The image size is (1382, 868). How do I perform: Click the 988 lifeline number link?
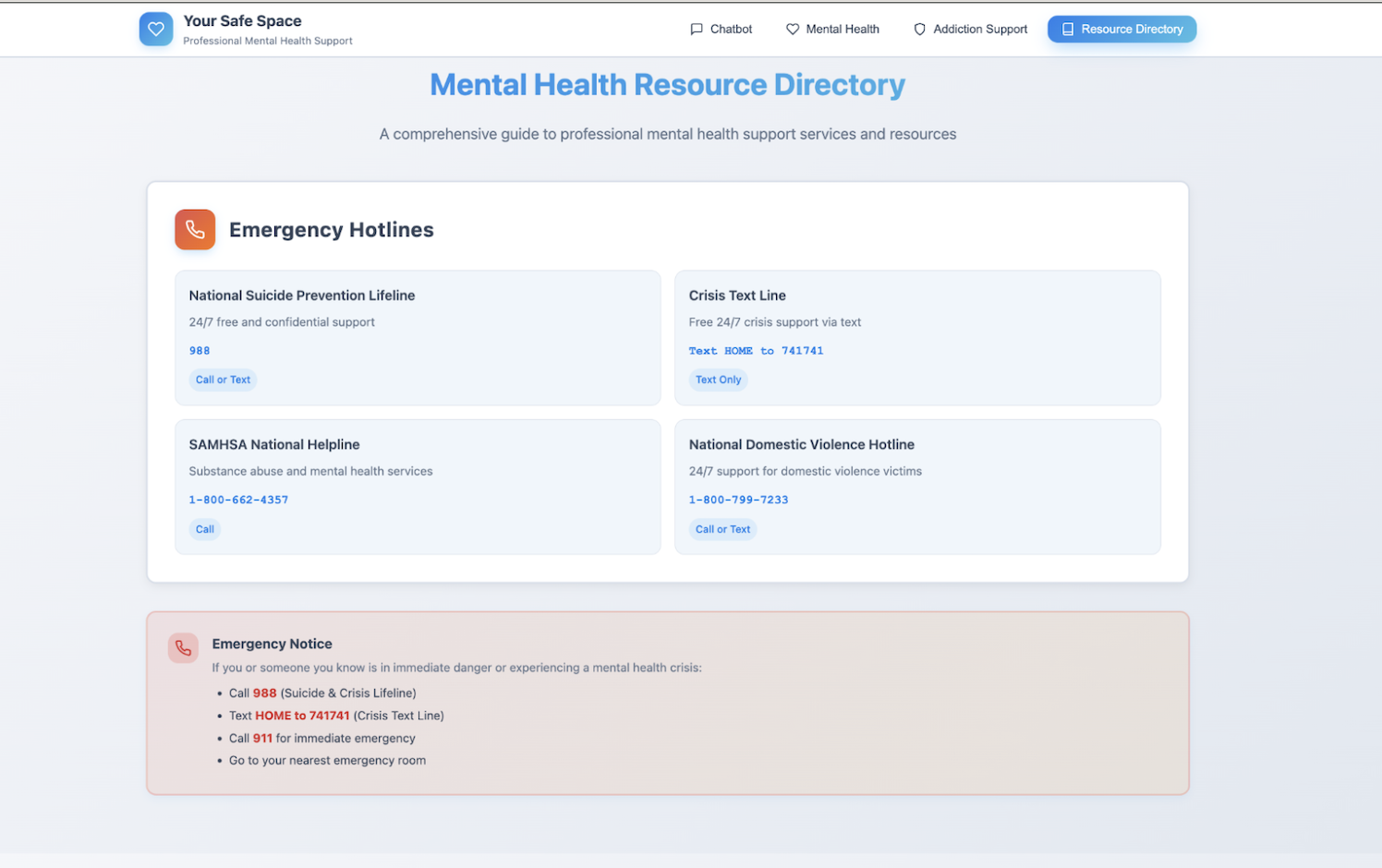pos(200,351)
